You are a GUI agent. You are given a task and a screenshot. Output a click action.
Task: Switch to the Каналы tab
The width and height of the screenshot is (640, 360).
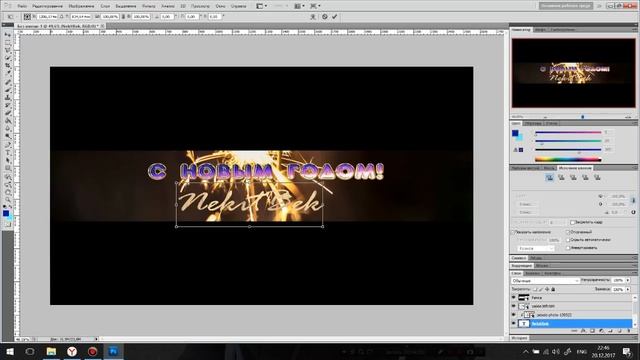(x=533, y=273)
